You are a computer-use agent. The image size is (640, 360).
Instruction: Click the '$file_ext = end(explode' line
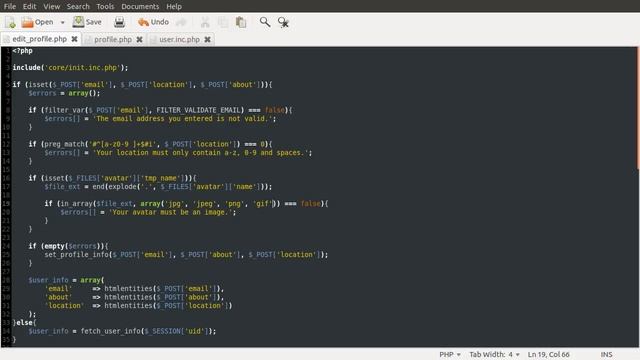[158, 187]
